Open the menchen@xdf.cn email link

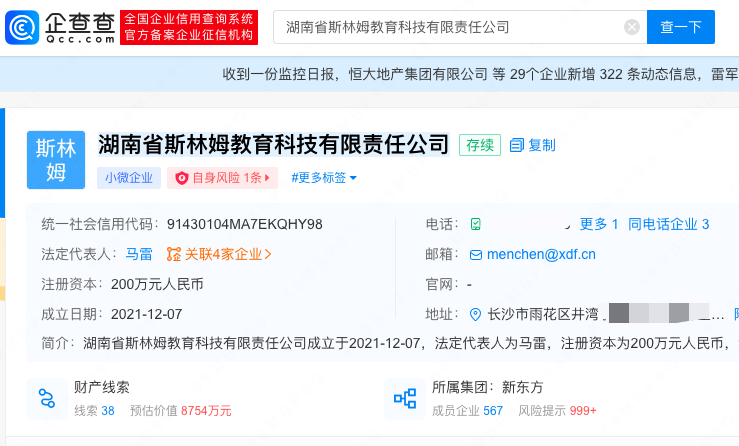[541, 254]
